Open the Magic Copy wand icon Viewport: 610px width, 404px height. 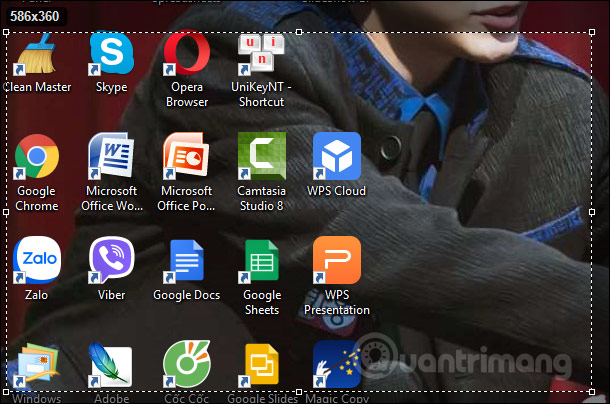[x=337, y=364]
